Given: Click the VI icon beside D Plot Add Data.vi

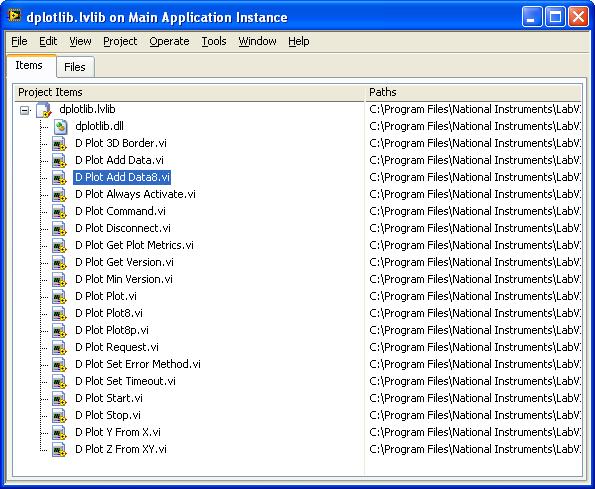Looking at the screenshot, I should 59,161.
